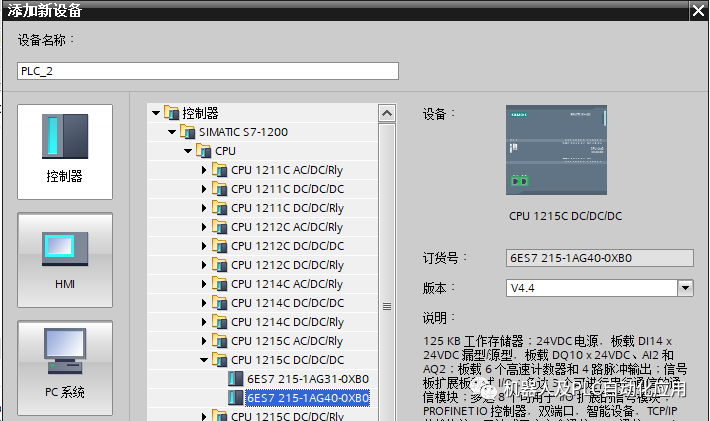The image size is (710, 421).
Task: Select the PC 系统 device category
Action: pyautogui.click(x=65, y=368)
